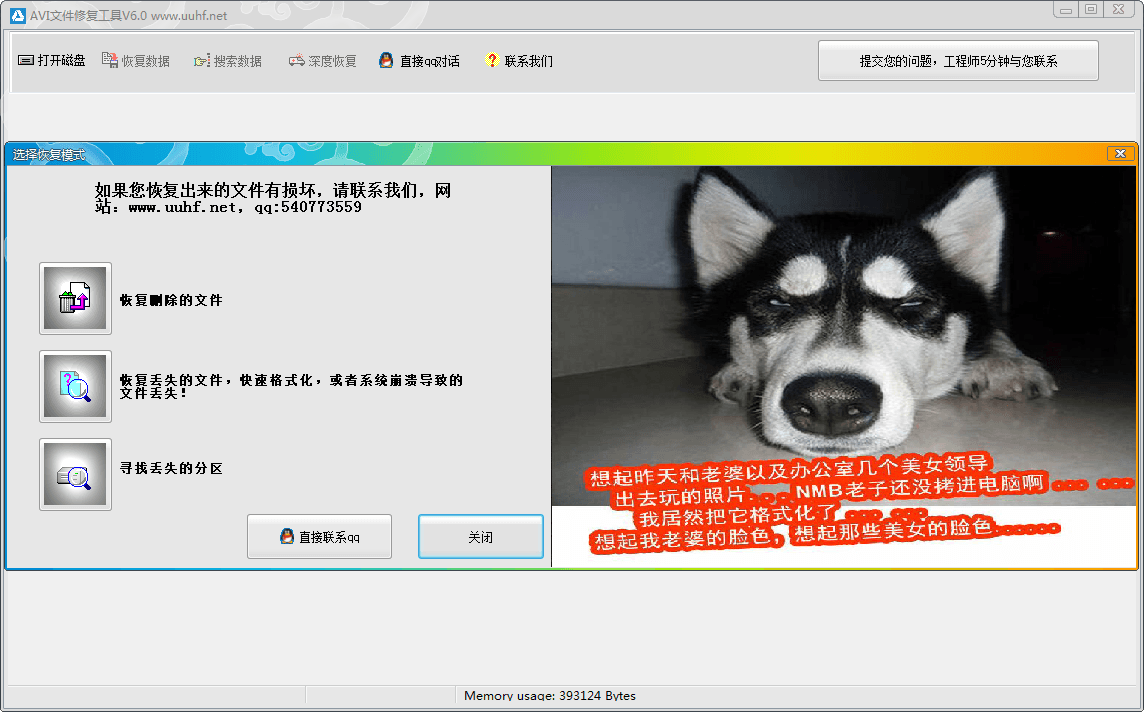1144x712 pixels.
Task: Click the red question mark 联系我们 icon
Action: click(492, 61)
